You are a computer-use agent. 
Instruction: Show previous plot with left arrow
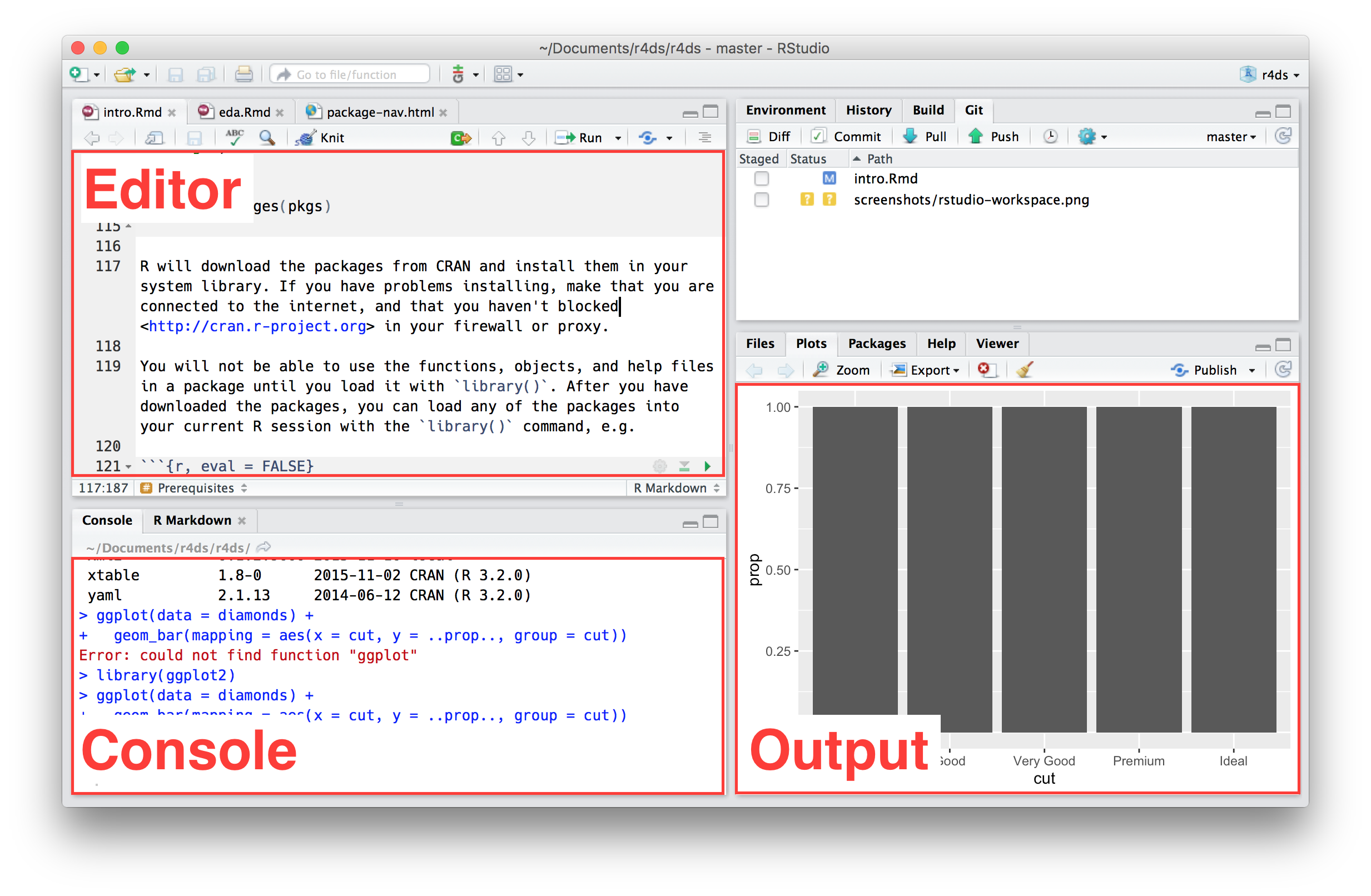[x=754, y=370]
